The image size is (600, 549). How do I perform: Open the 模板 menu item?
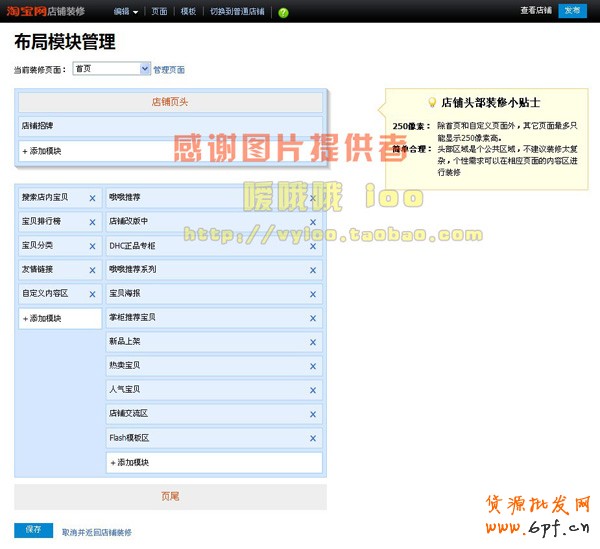tap(188, 12)
